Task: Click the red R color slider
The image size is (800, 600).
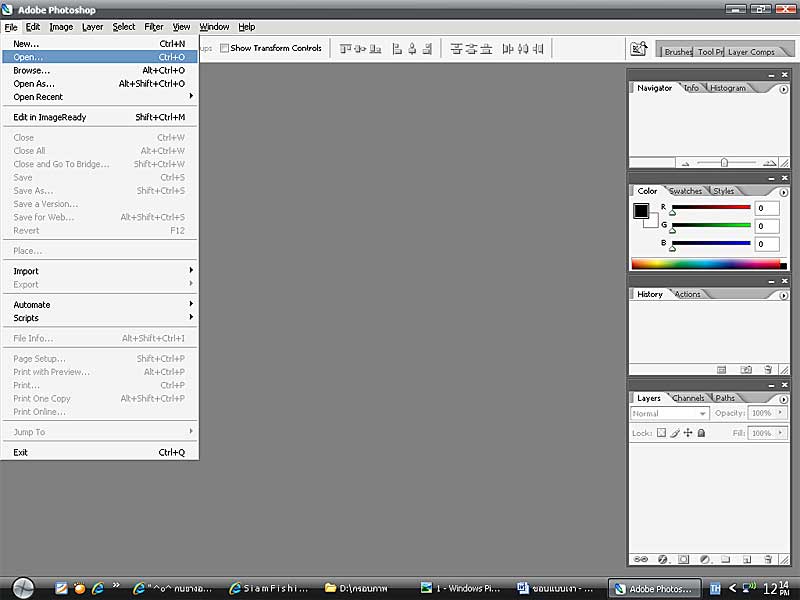Action: click(x=711, y=208)
